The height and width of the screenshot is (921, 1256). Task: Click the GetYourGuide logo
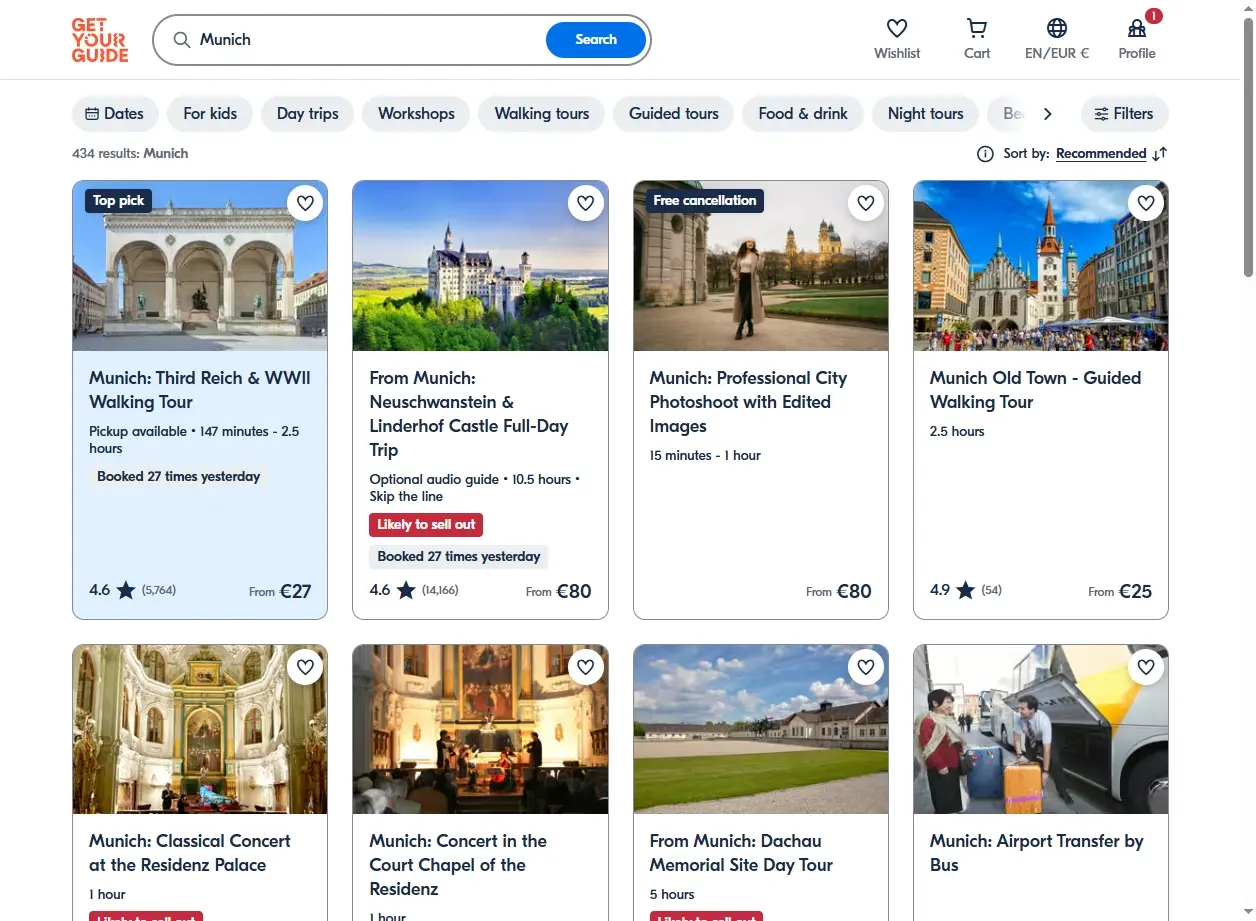[x=100, y=40]
